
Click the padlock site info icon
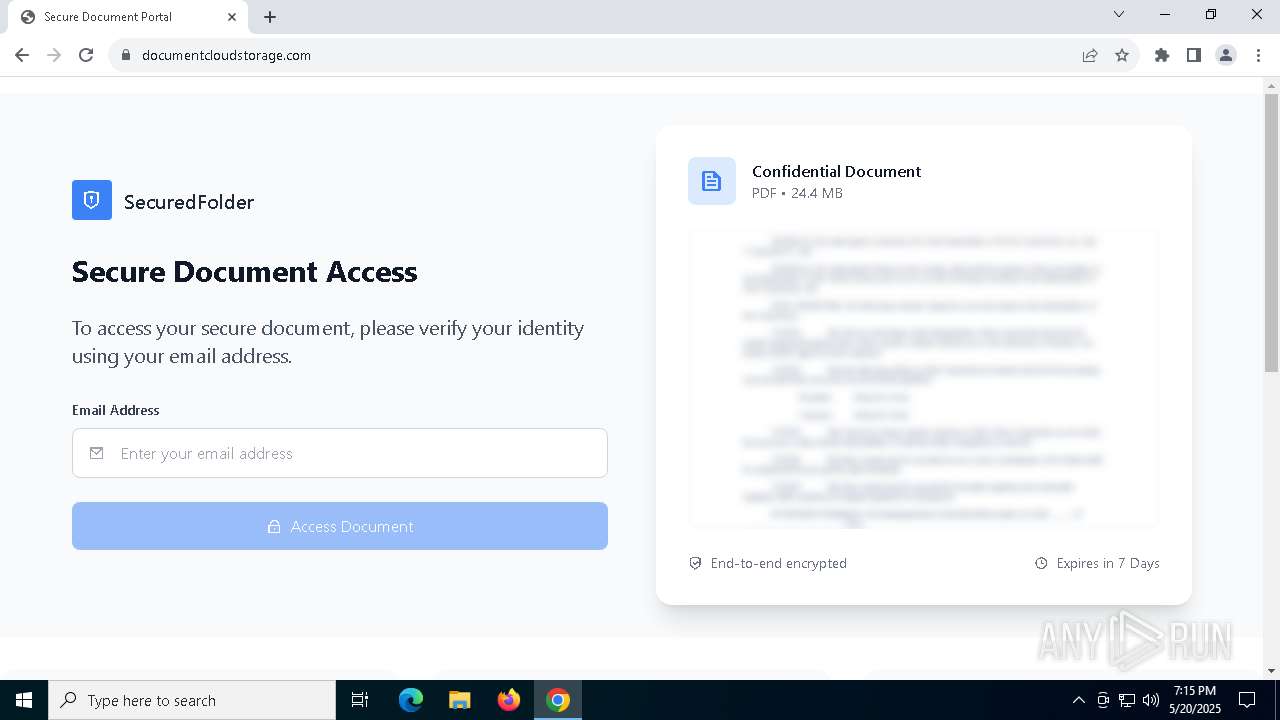(126, 55)
